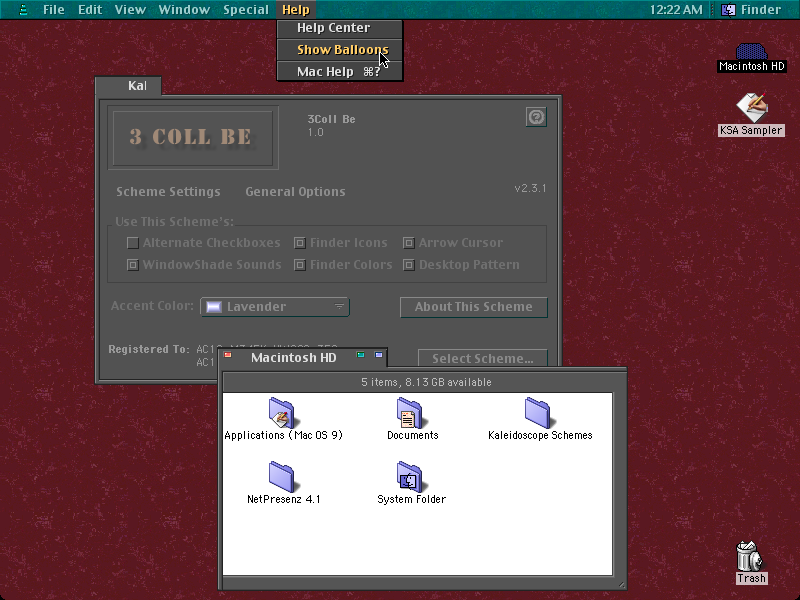
Task: Click Select Scheme button
Action: pos(483,358)
